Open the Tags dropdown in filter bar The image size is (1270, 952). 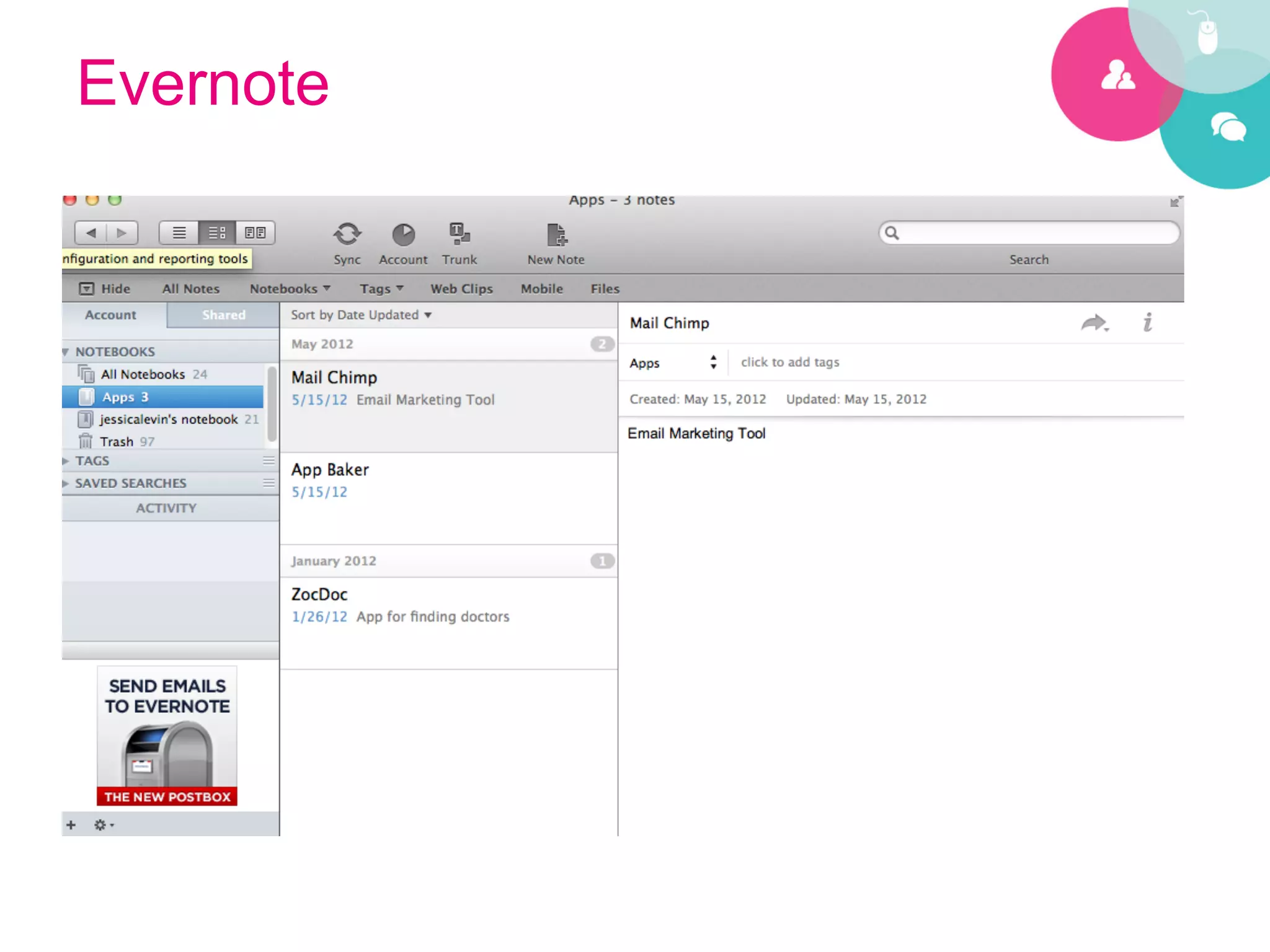click(381, 289)
